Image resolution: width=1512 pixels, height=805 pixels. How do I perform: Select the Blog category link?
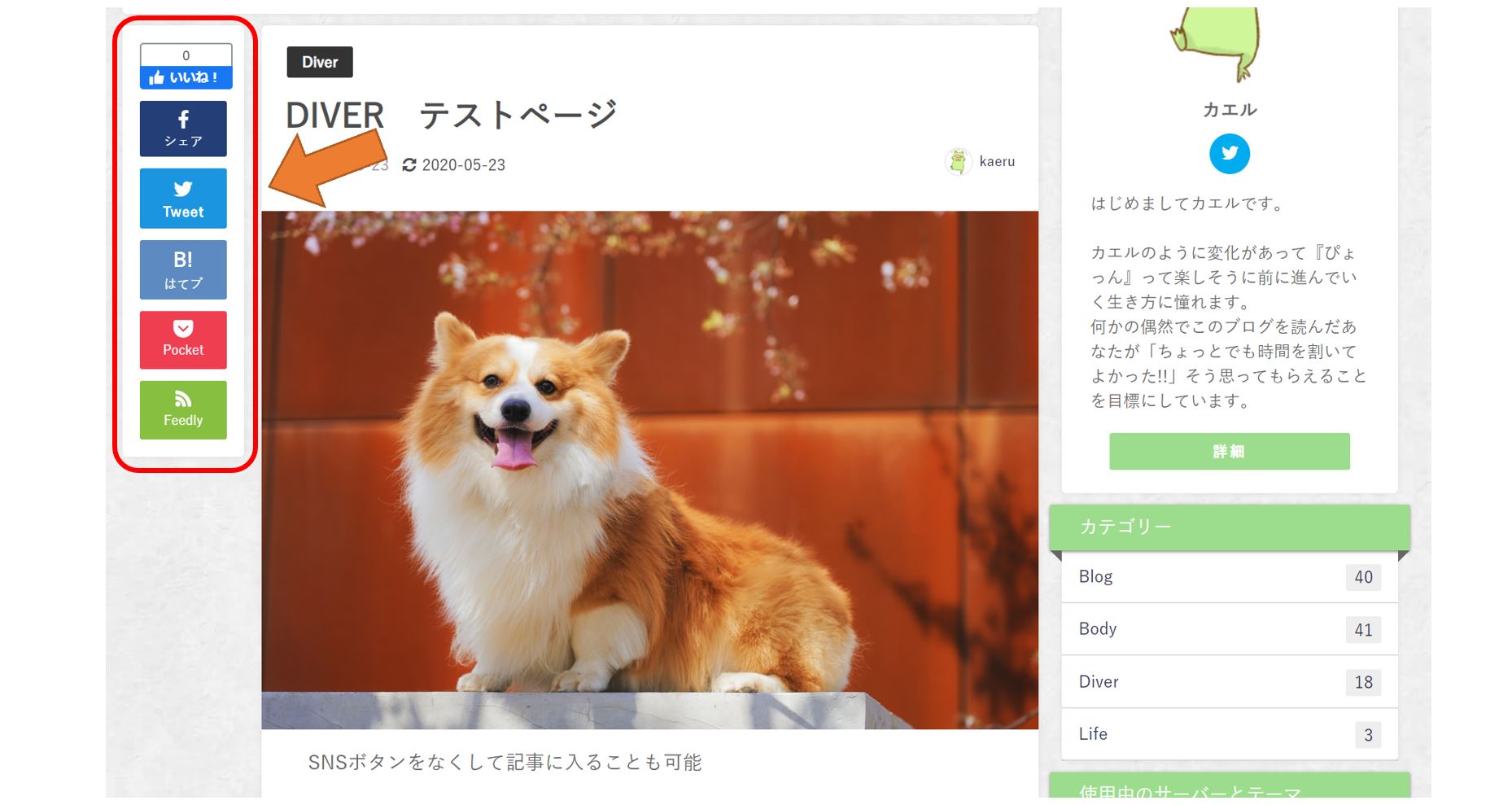click(1095, 576)
